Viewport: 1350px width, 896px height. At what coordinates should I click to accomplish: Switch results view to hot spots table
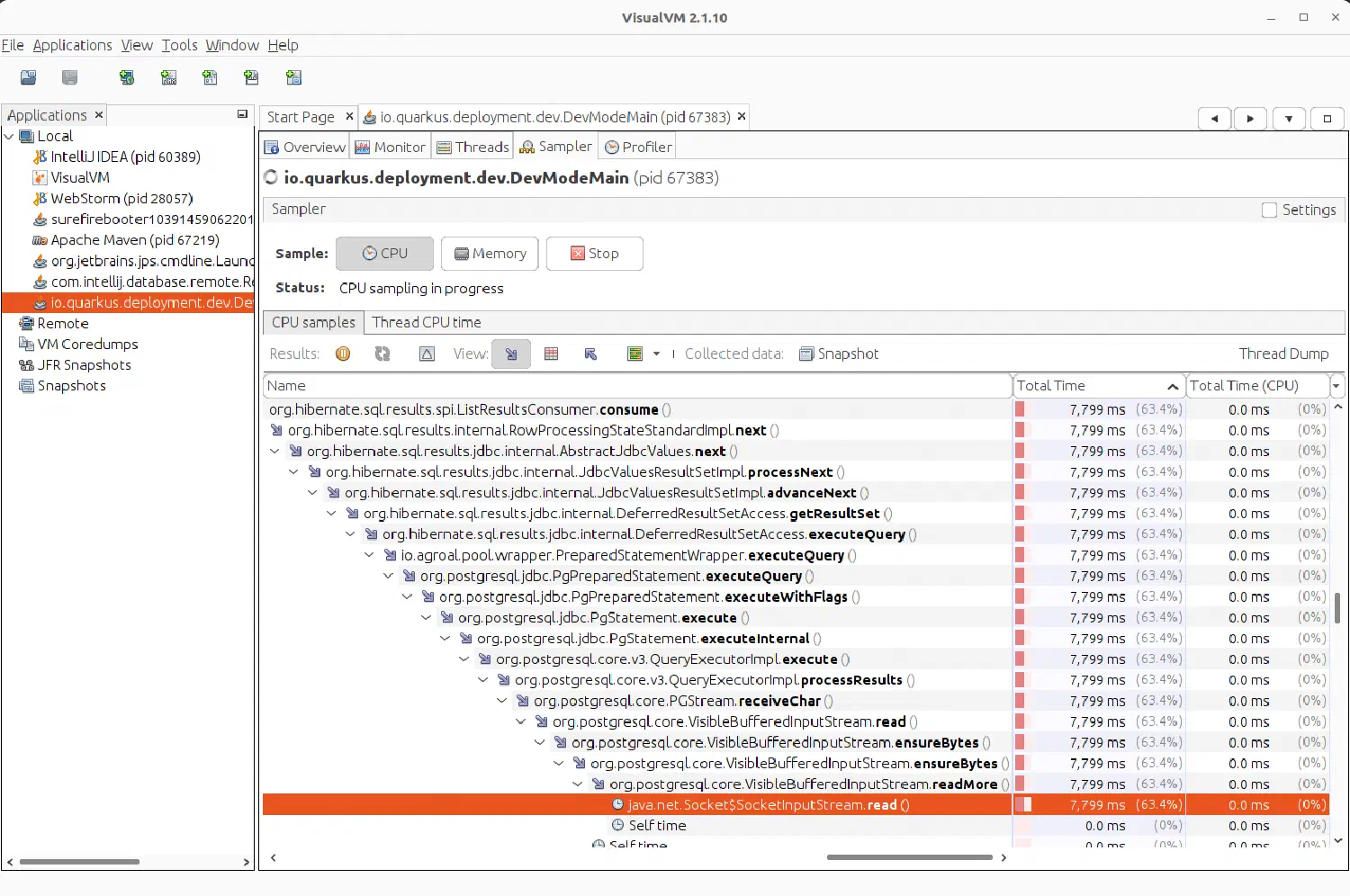[552, 354]
